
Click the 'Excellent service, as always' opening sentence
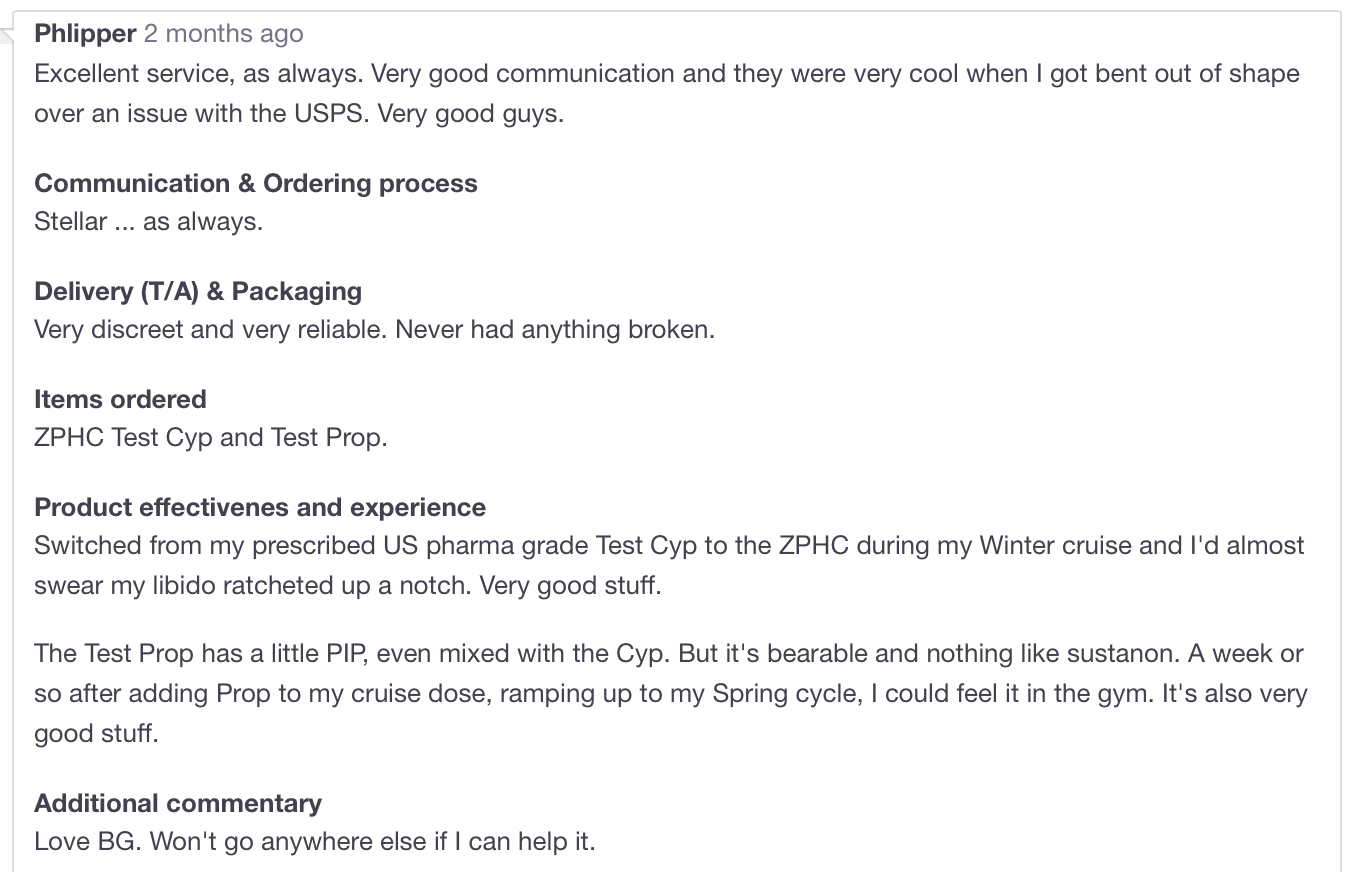tap(202, 73)
